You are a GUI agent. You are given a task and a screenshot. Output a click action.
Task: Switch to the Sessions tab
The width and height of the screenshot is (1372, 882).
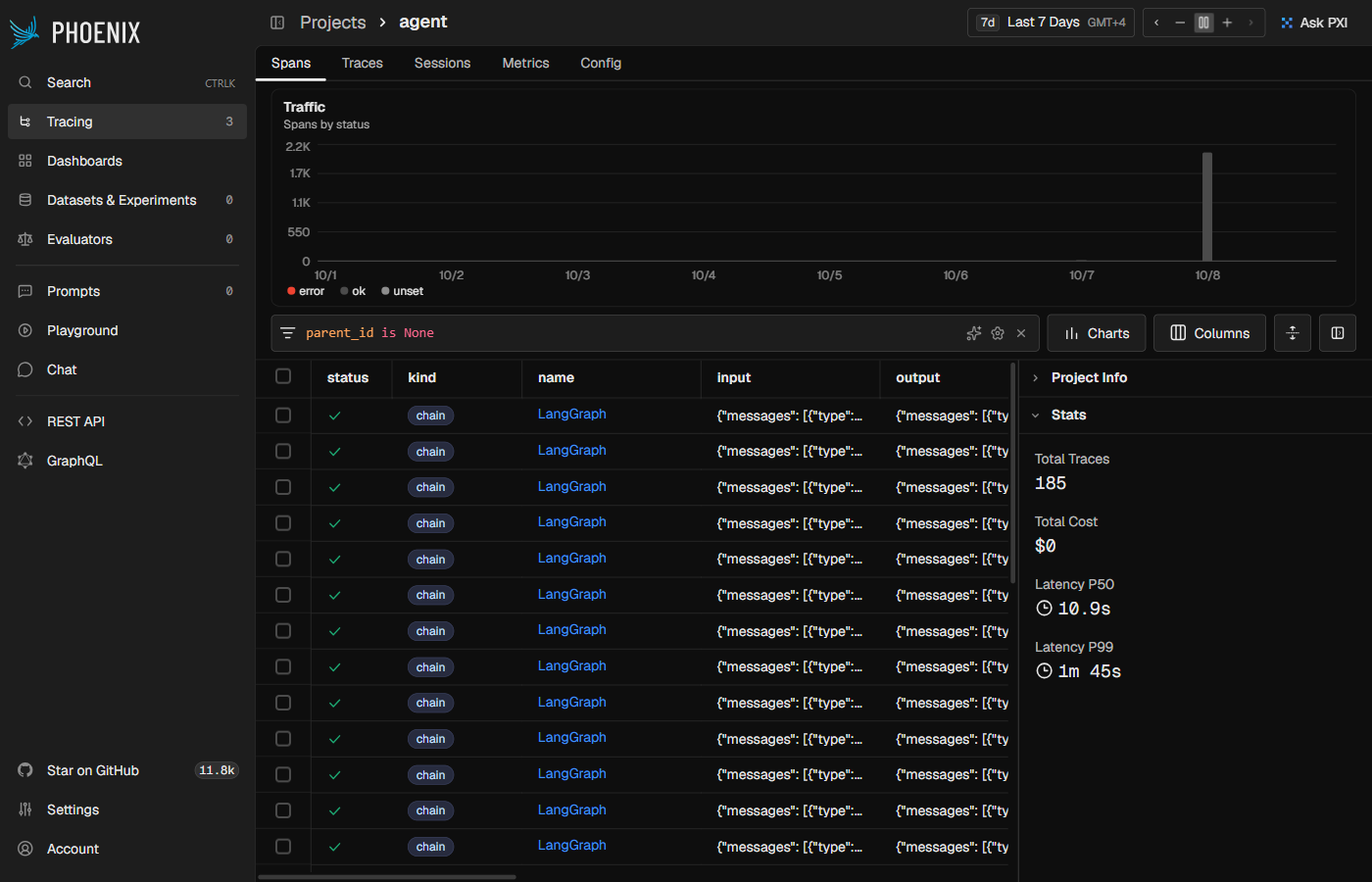[x=442, y=63]
